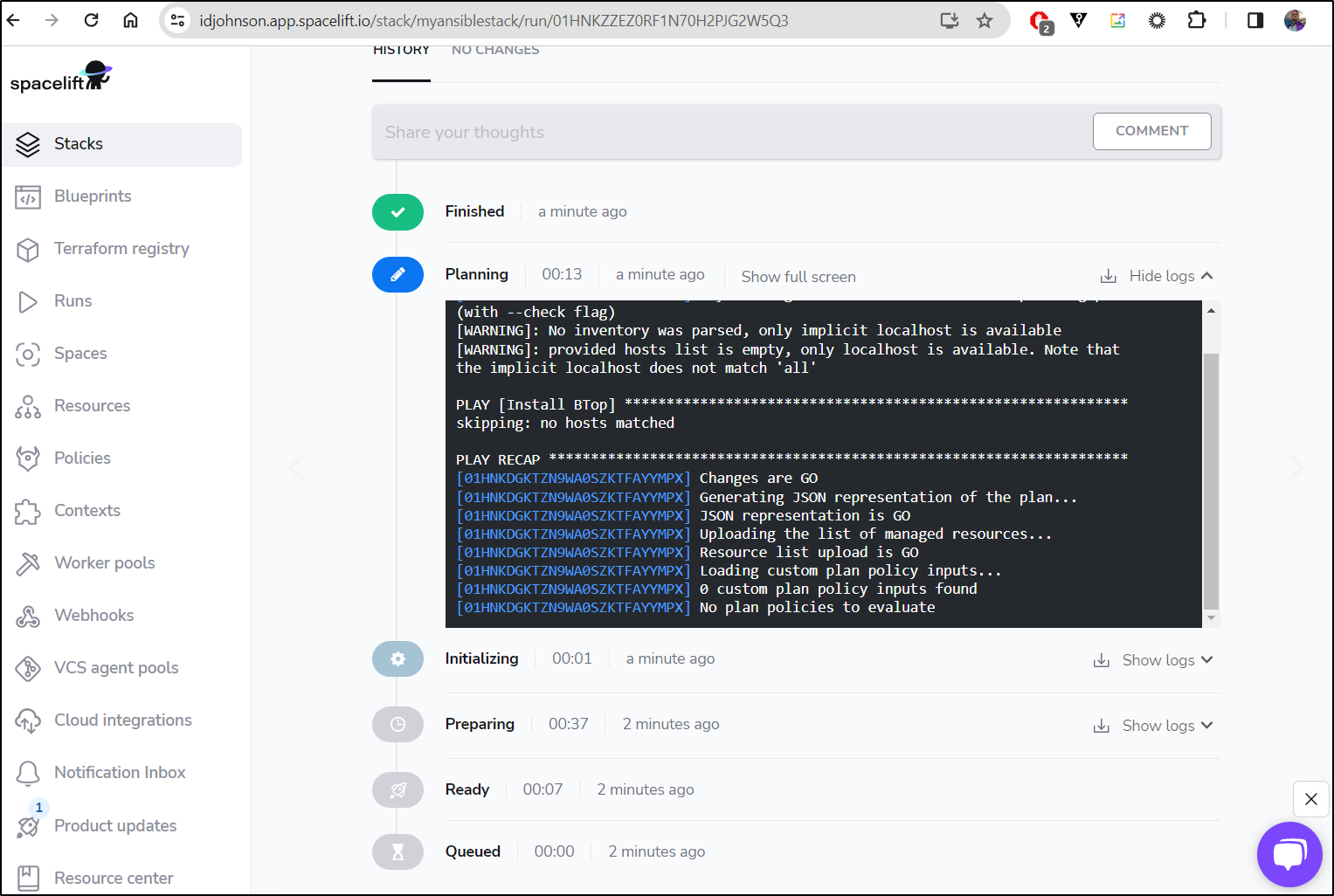Switch to the NO CHANGES tab
The height and width of the screenshot is (896, 1334).
click(495, 51)
